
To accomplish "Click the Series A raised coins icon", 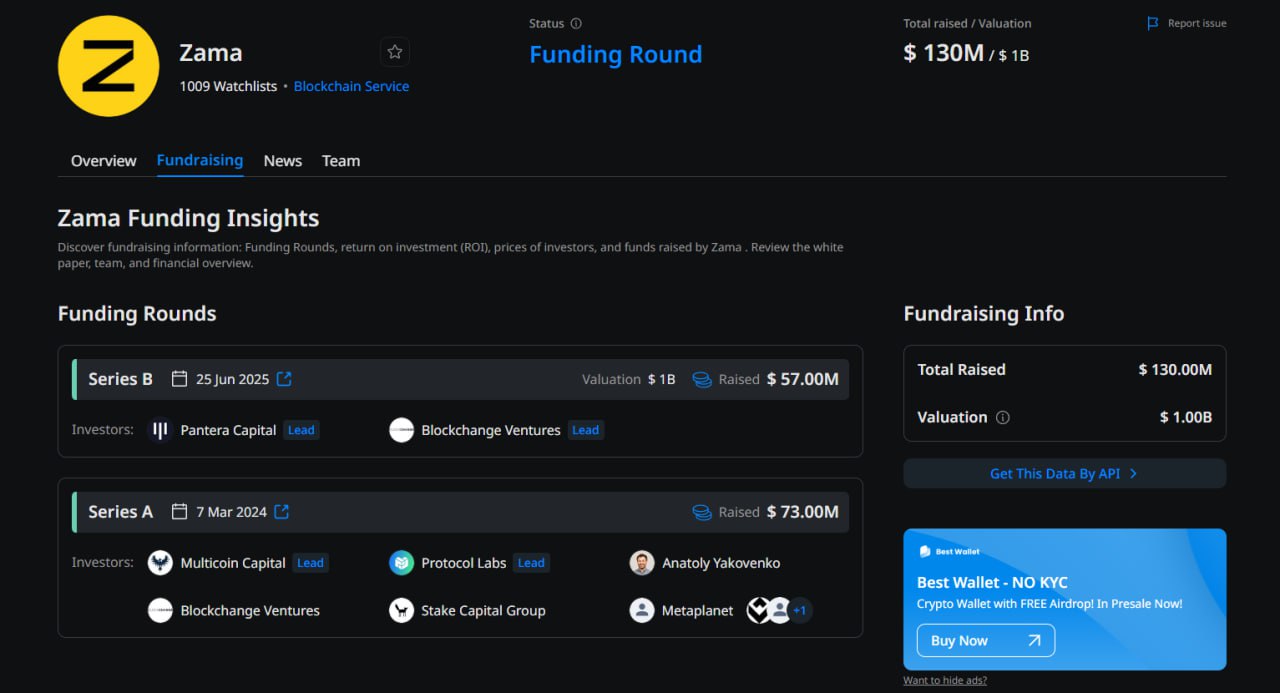I will pyautogui.click(x=702, y=512).
